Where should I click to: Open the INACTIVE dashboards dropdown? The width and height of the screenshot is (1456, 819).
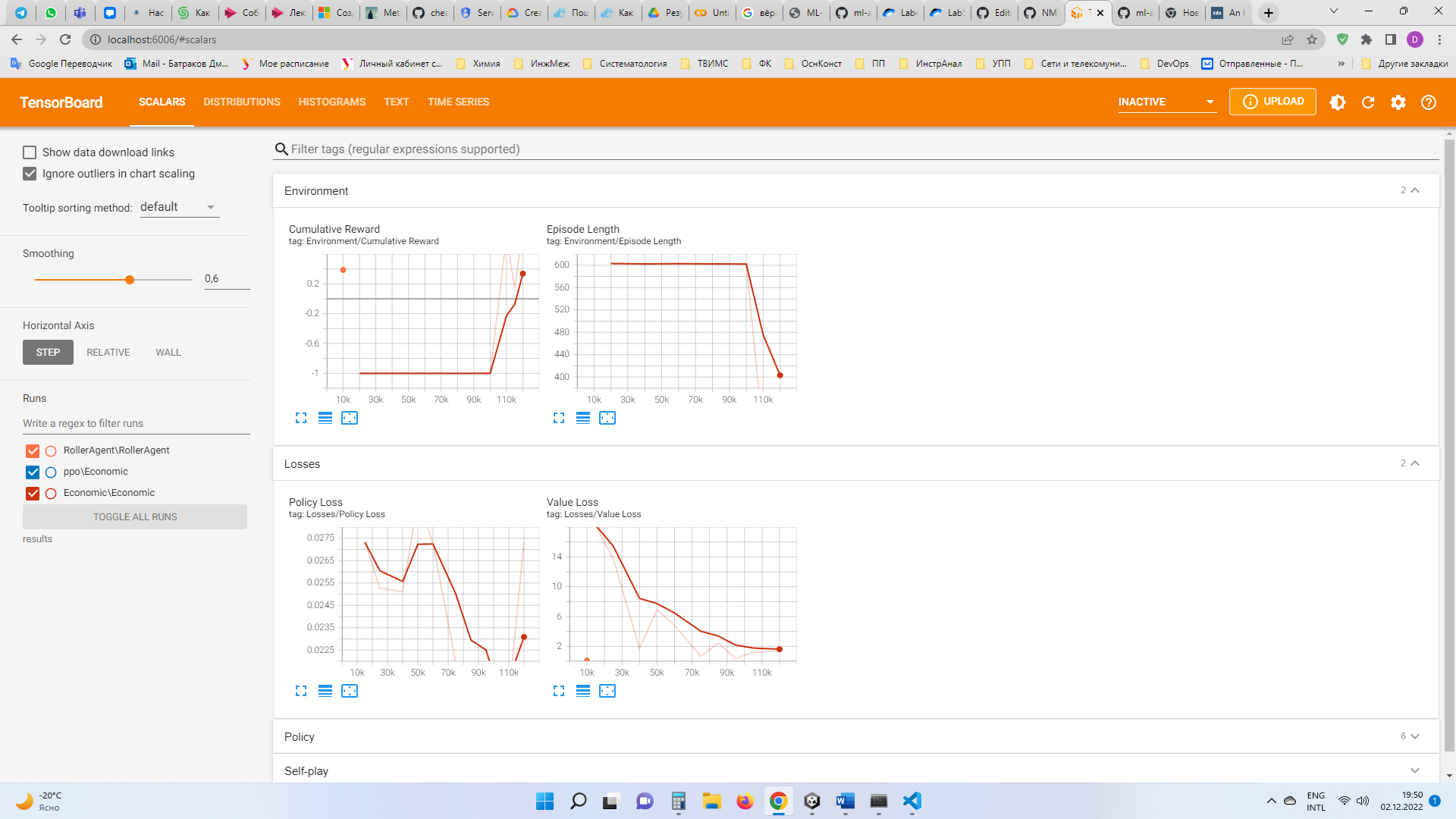pos(1166,102)
